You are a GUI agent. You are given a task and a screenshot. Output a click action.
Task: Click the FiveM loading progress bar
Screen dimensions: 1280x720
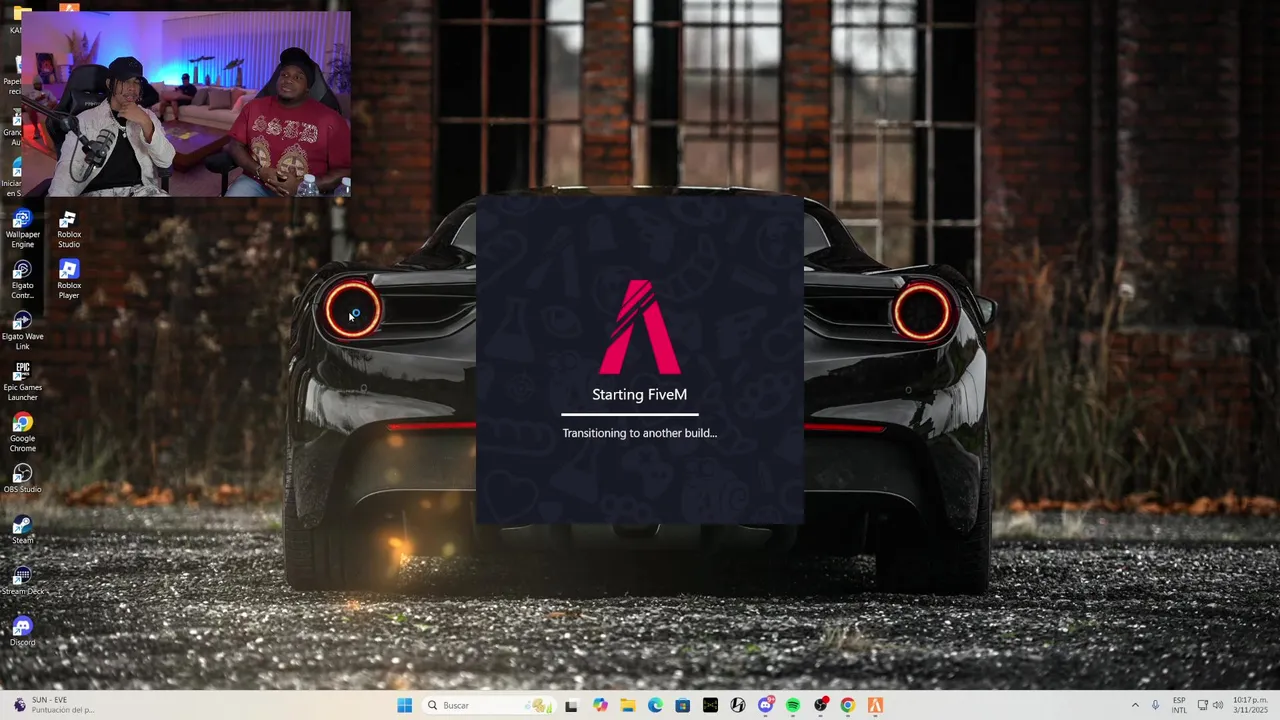pyautogui.click(x=630, y=414)
